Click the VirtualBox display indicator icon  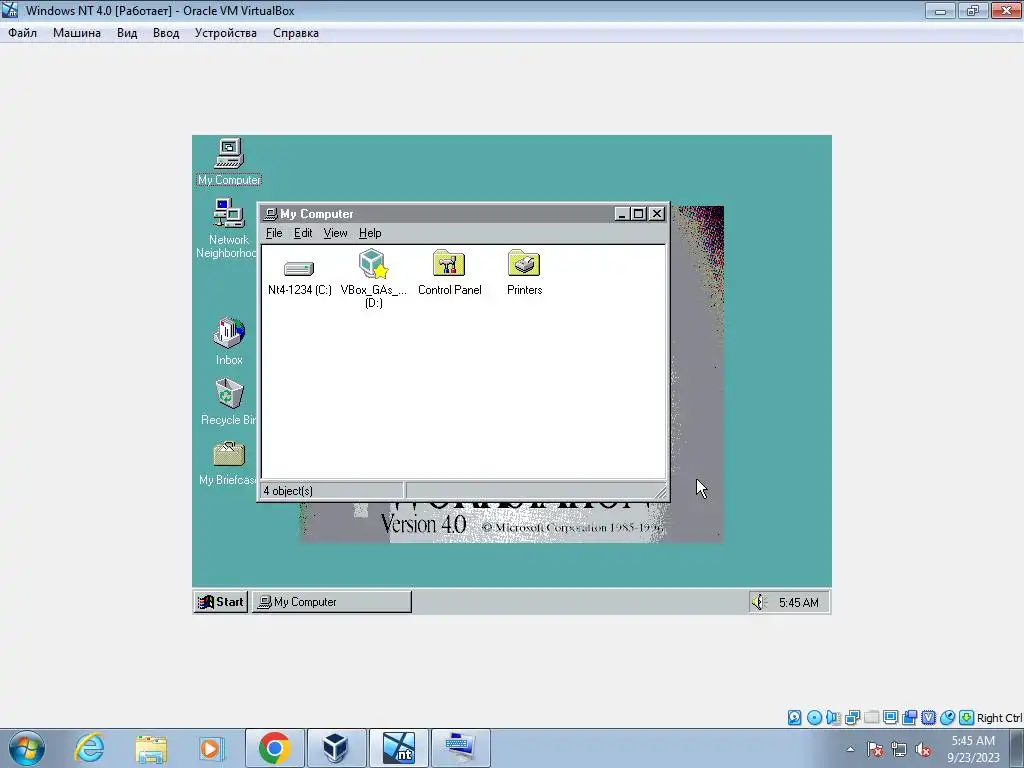(x=890, y=718)
